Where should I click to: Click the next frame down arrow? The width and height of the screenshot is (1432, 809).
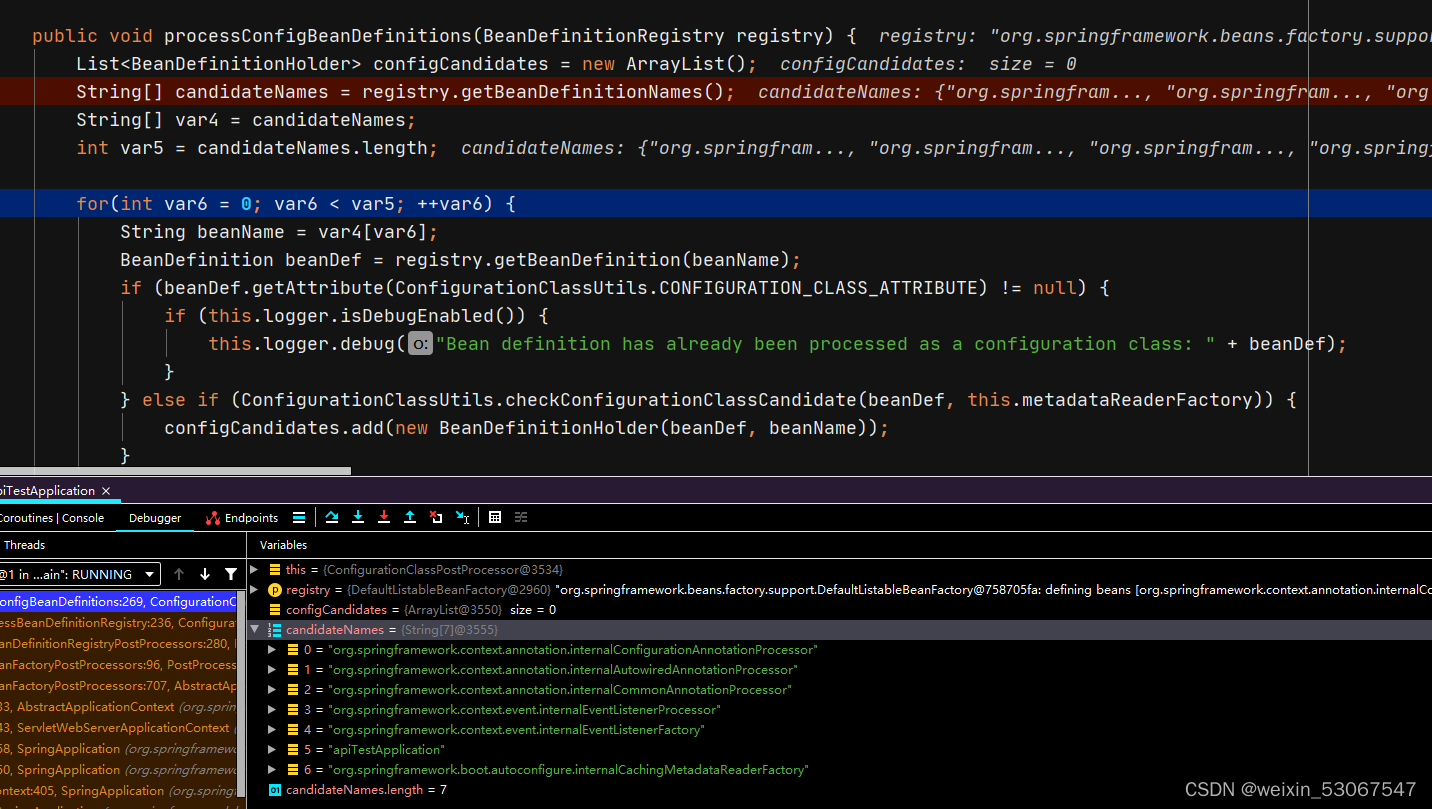tap(205, 574)
